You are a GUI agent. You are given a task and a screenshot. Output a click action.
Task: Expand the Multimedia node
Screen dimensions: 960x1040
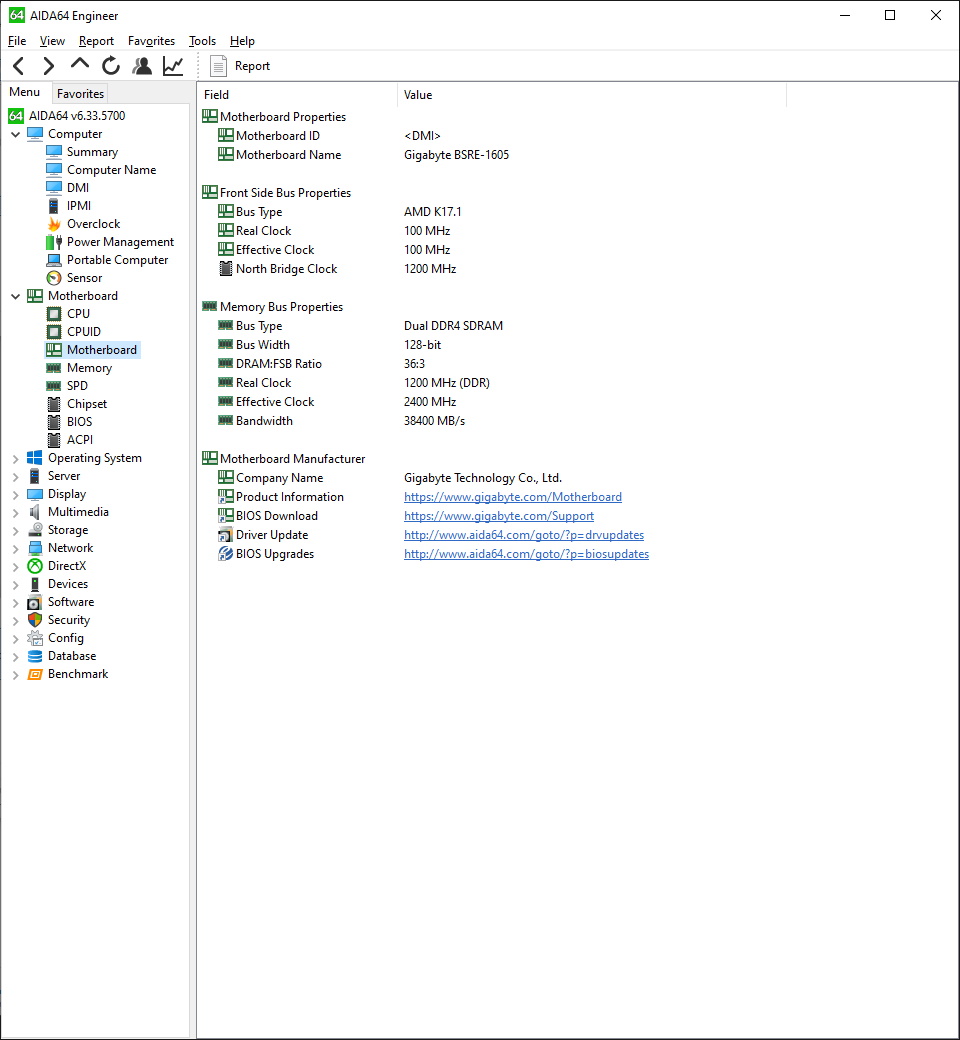[x=15, y=512]
